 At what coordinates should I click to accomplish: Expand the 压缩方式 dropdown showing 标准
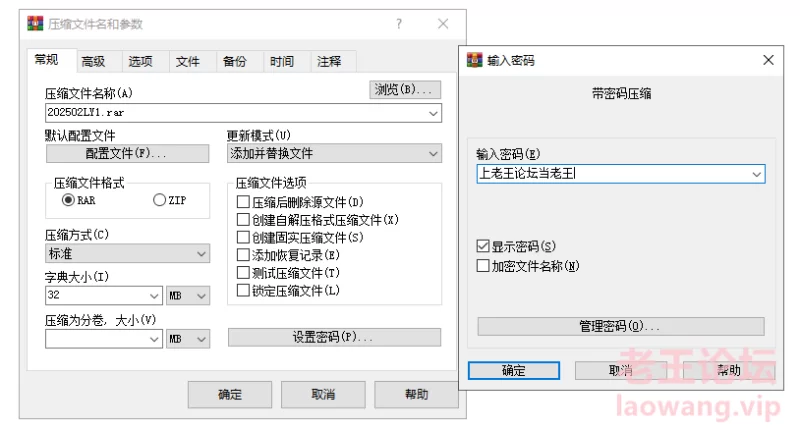pos(128,253)
